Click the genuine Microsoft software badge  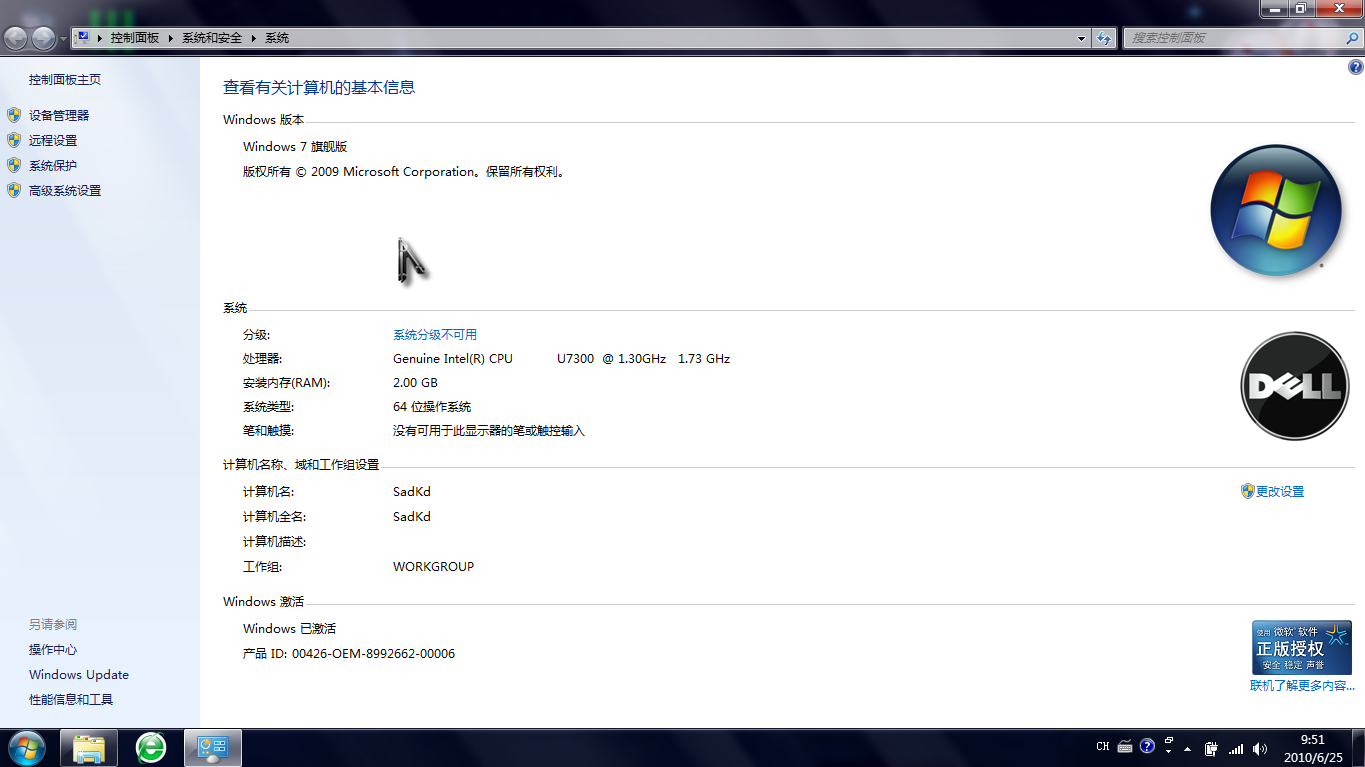click(1302, 647)
